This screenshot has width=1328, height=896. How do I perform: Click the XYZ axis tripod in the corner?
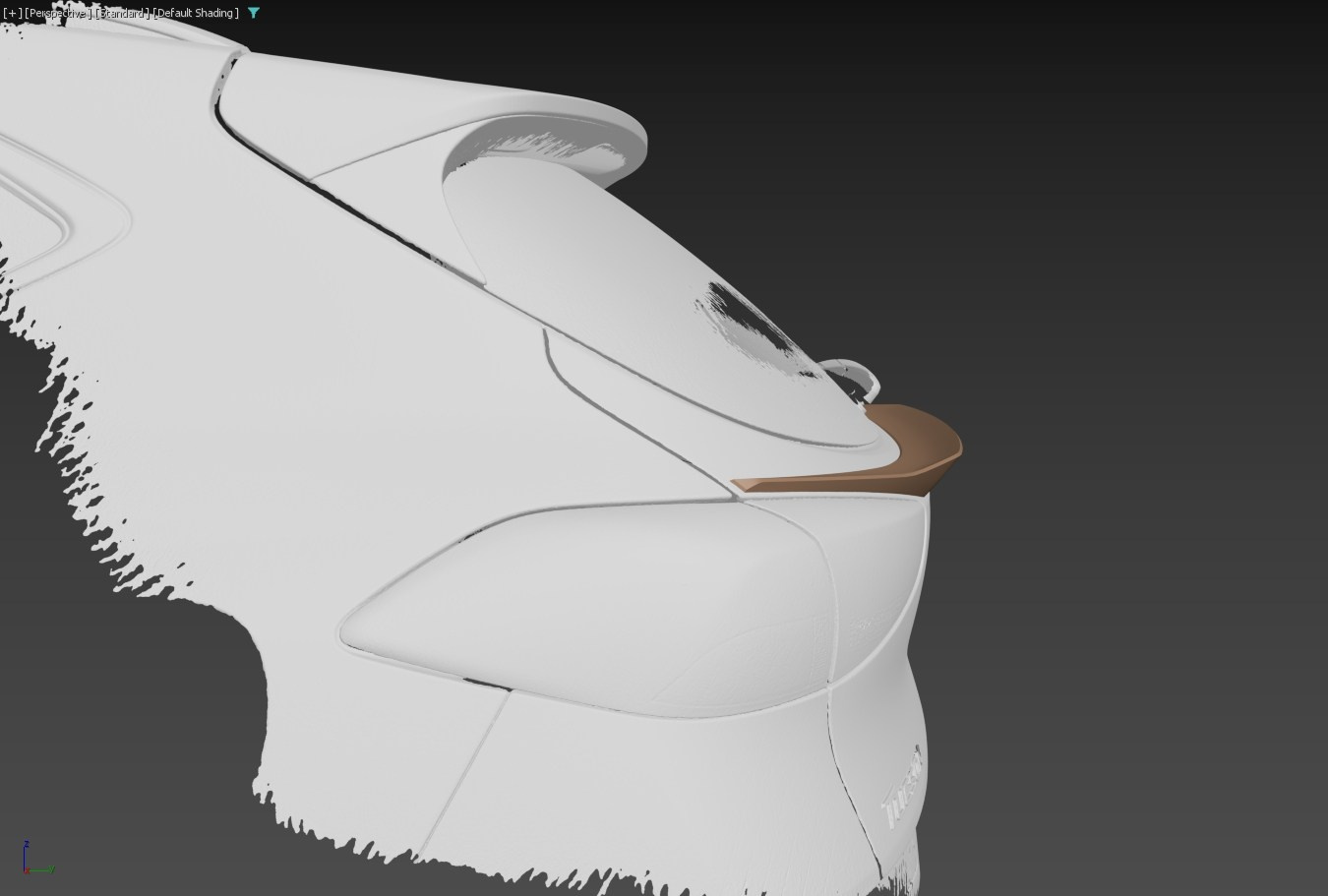coord(32,860)
